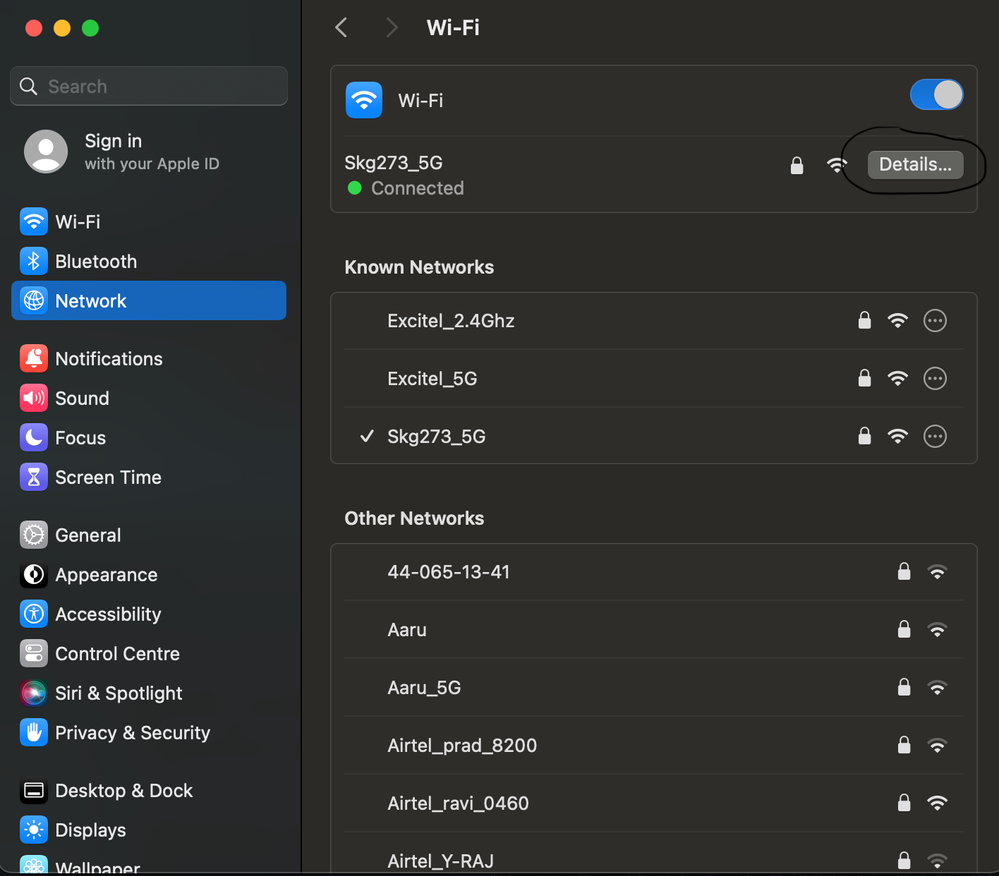Viewport: 999px width, 876px height.
Task: Click the search magnifier icon
Action: 29,86
